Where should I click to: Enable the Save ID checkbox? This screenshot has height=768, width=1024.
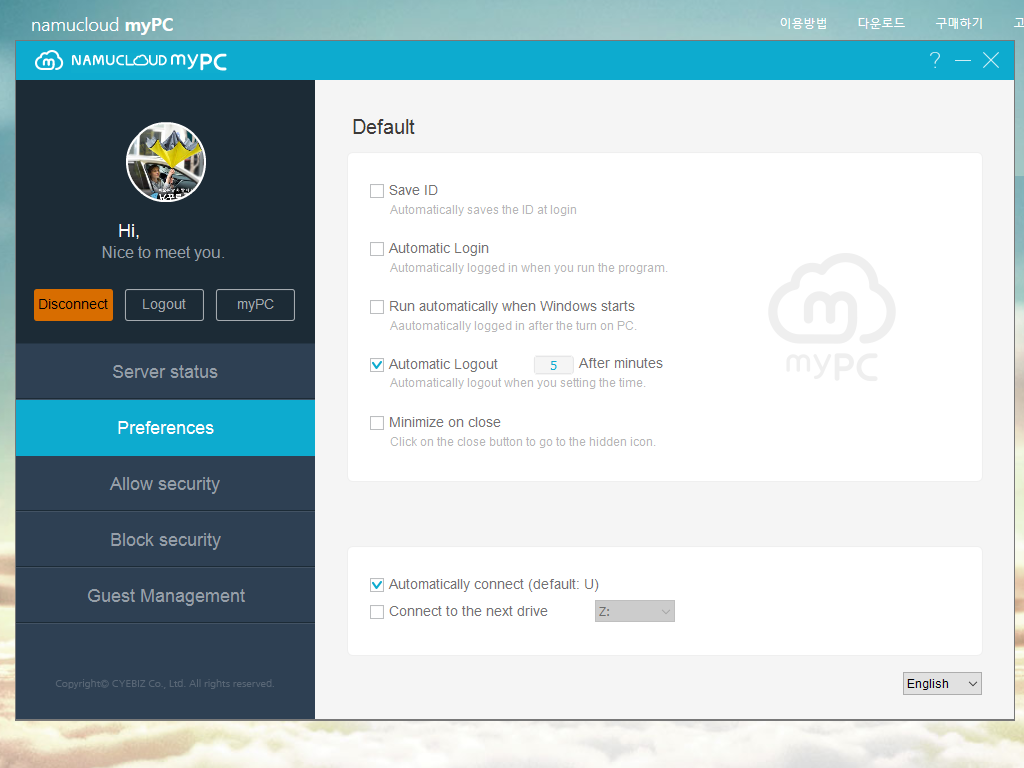[377, 191]
